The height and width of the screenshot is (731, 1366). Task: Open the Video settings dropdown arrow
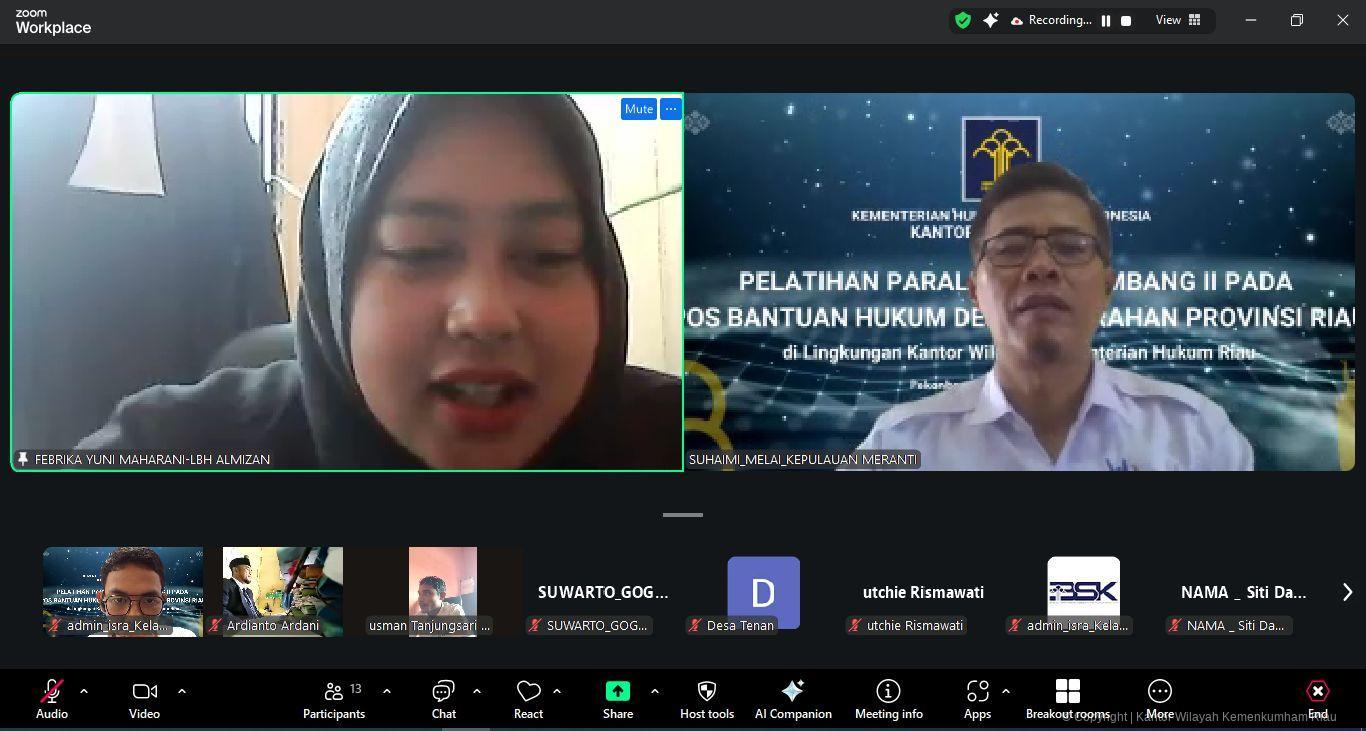click(182, 690)
